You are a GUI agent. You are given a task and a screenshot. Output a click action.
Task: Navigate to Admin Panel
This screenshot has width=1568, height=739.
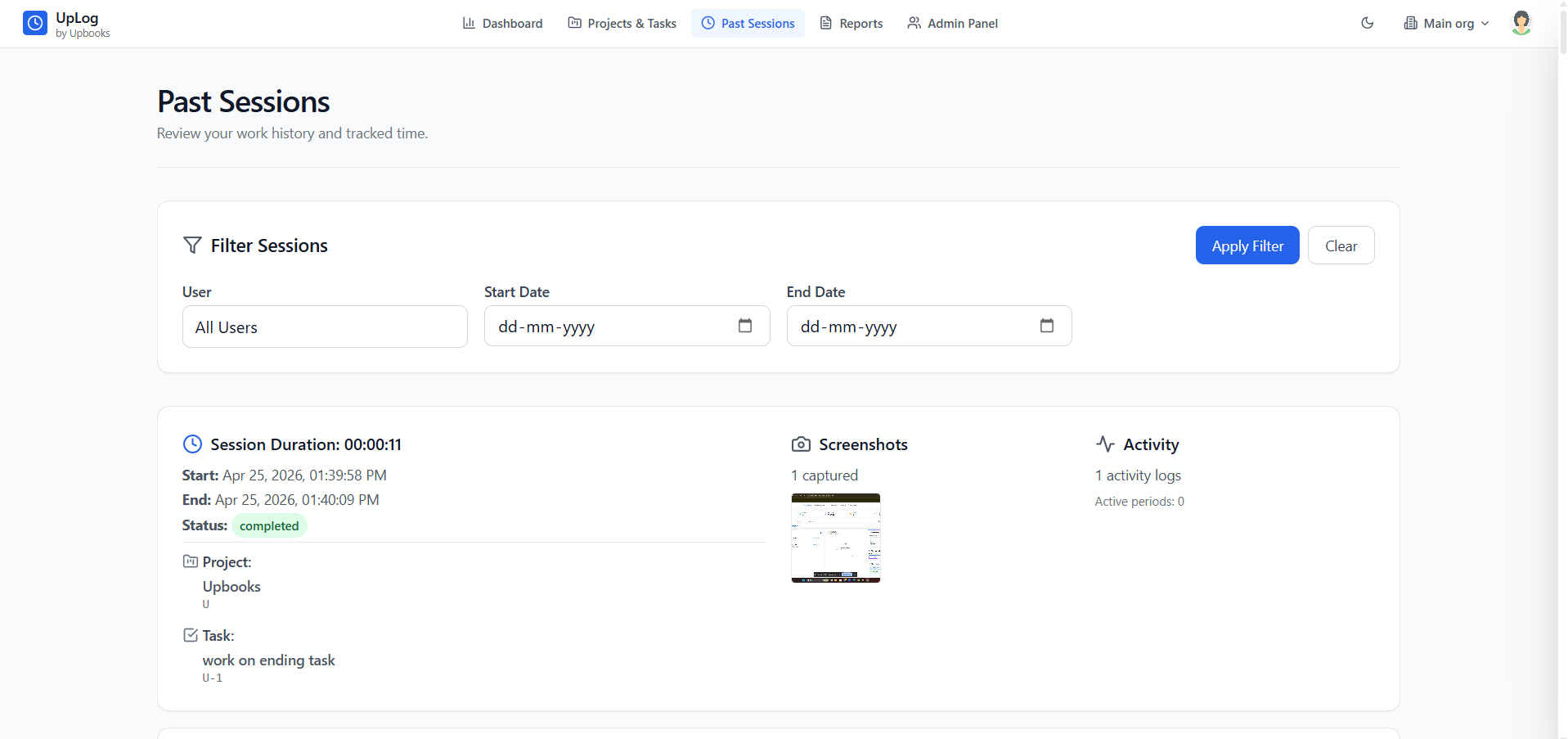click(x=952, y=24)
